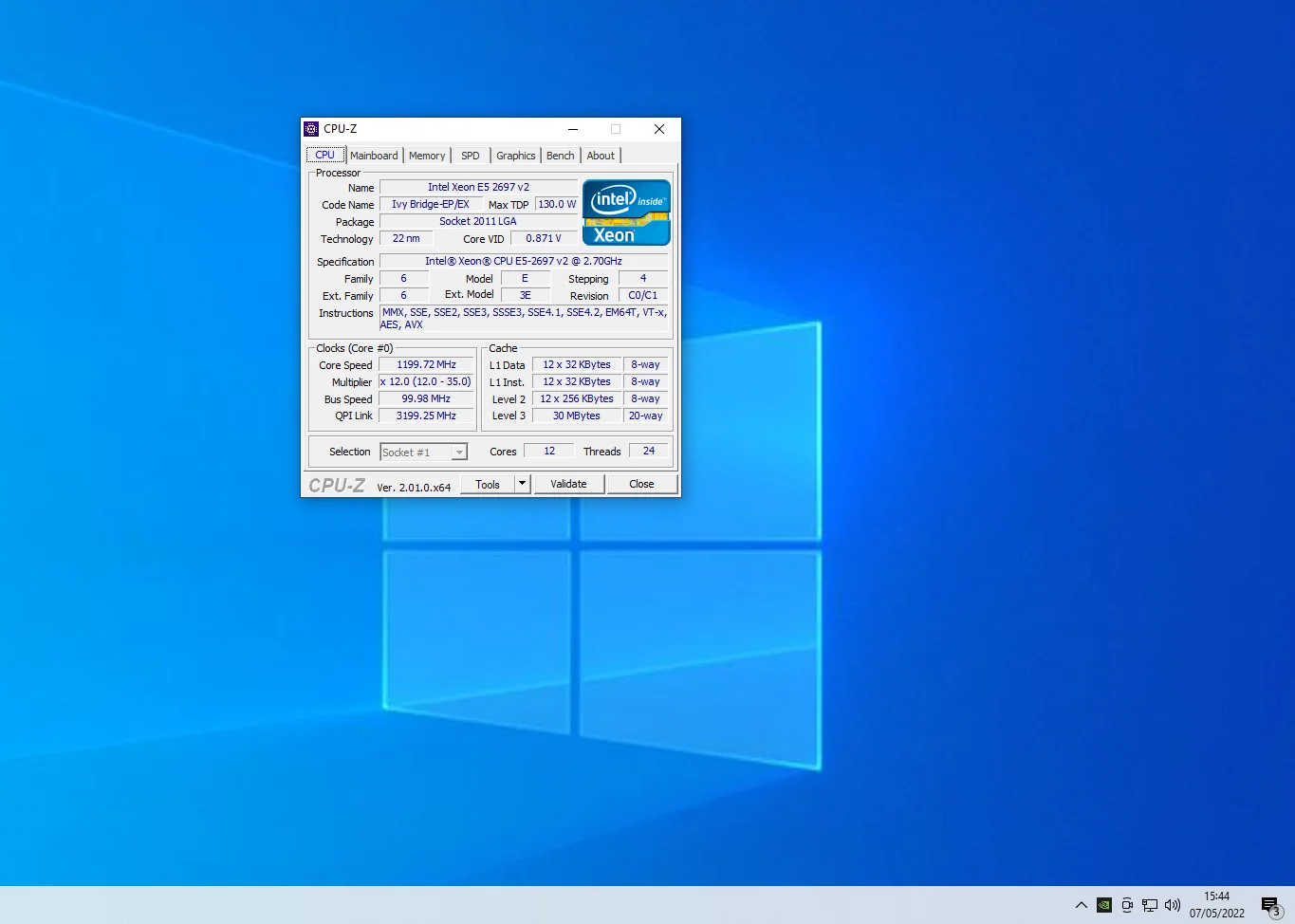Open the About tab
The image size is (1295, 924).
tap(601, 156)
